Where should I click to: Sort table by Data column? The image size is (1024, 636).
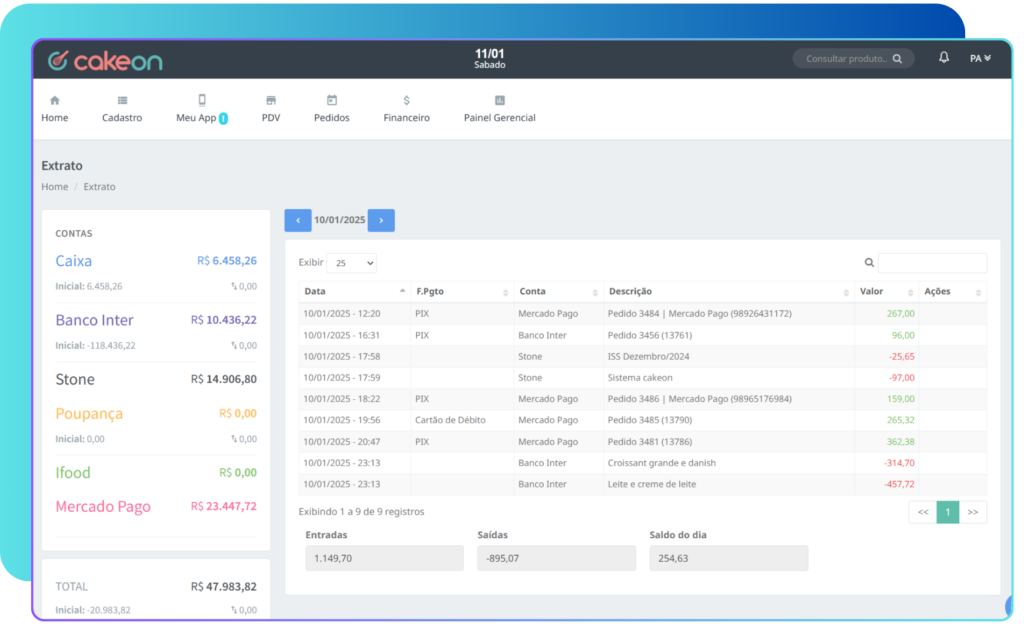point(355,291)
